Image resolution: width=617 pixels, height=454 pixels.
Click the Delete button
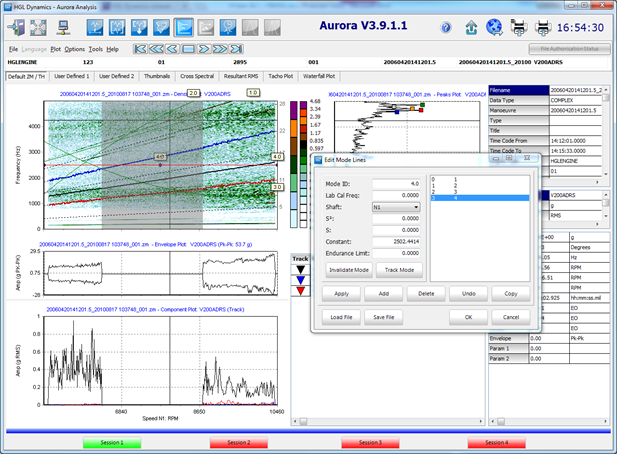tap(426, 293)
